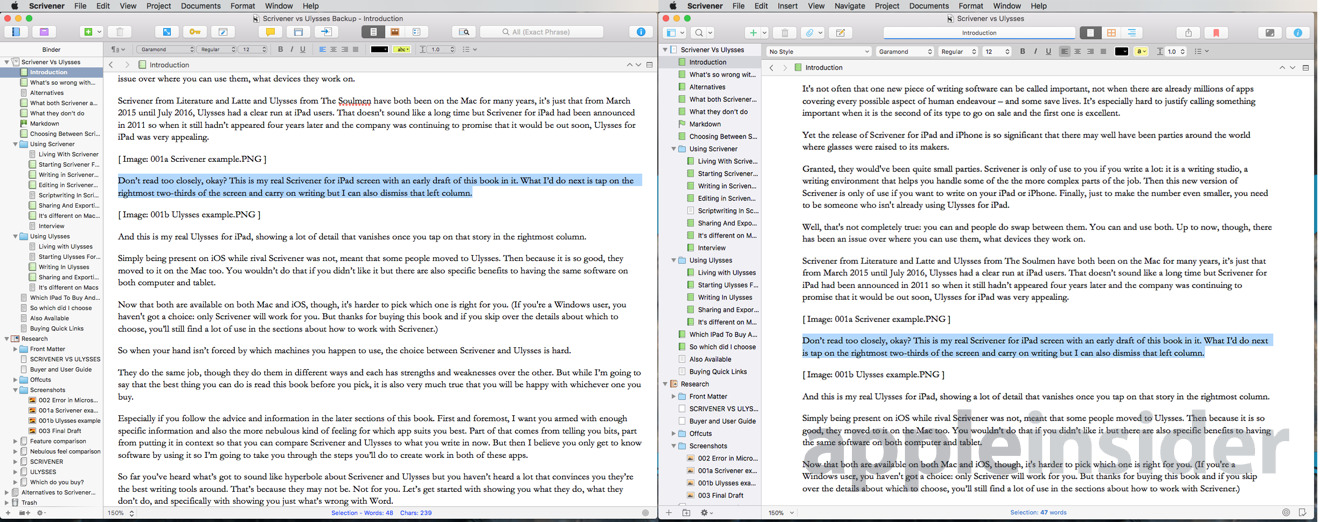Screen dimensions: 1320x522
Task: Open Navigate menu in right menu bar
Action: click(x=849, y=6)
